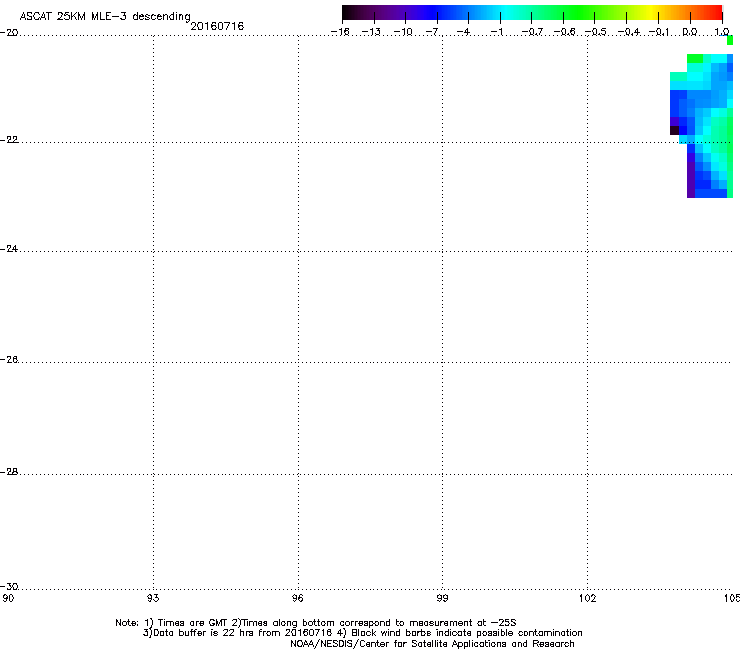Click the -28 latitude axis label
This screenshot has height=650, width=740.
[x=9, y=472]
